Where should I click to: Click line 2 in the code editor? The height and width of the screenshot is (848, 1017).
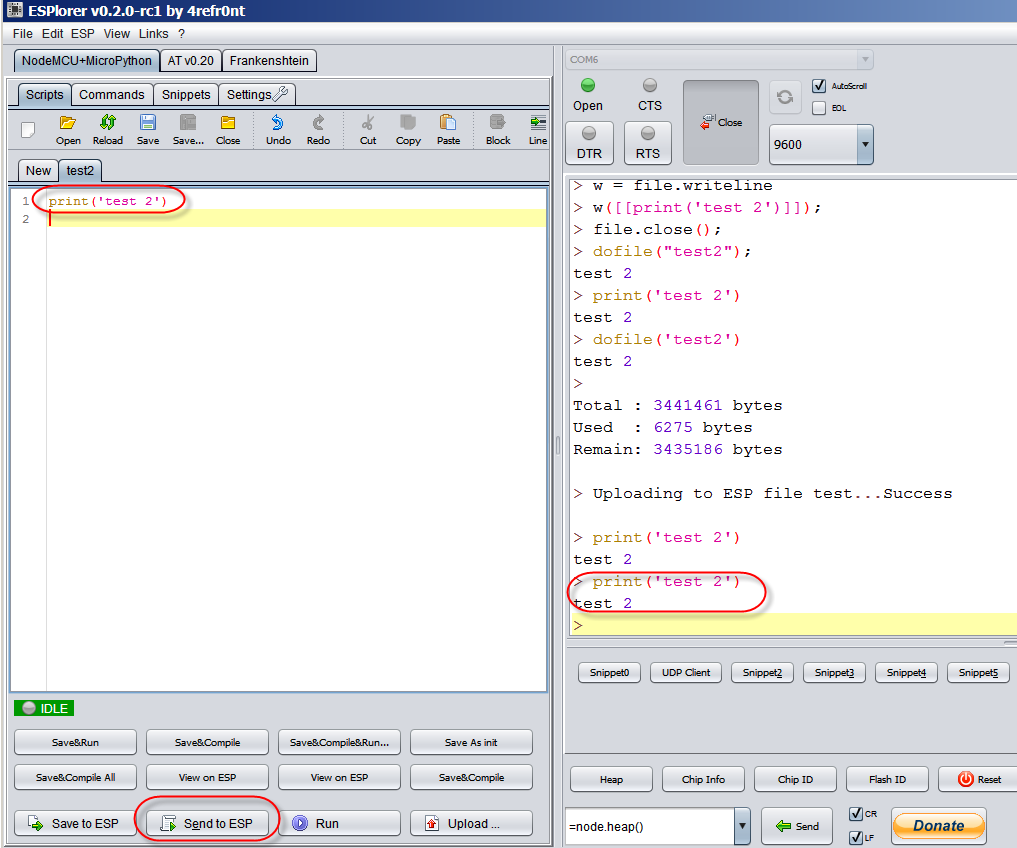click(x=296, y=219)
